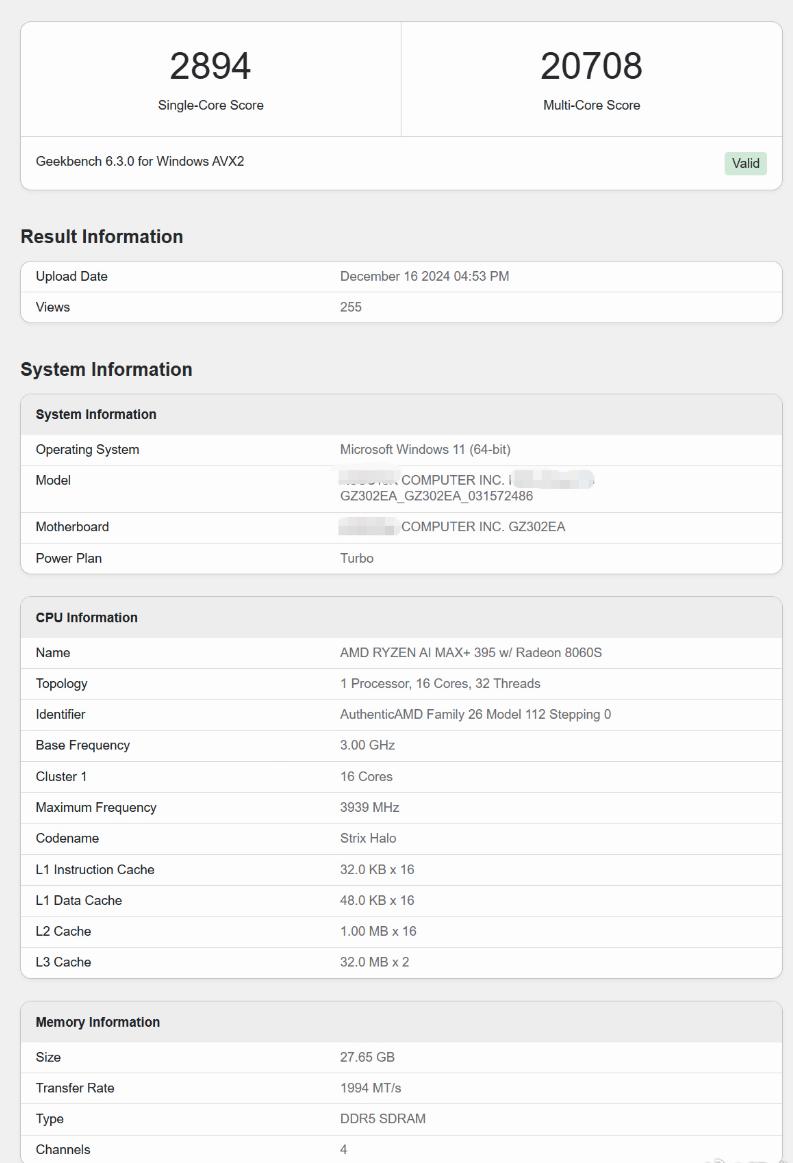This screenshot has height=1163, width=793.
Task: Click the Codename label
Action: click(x=67, y=838)
